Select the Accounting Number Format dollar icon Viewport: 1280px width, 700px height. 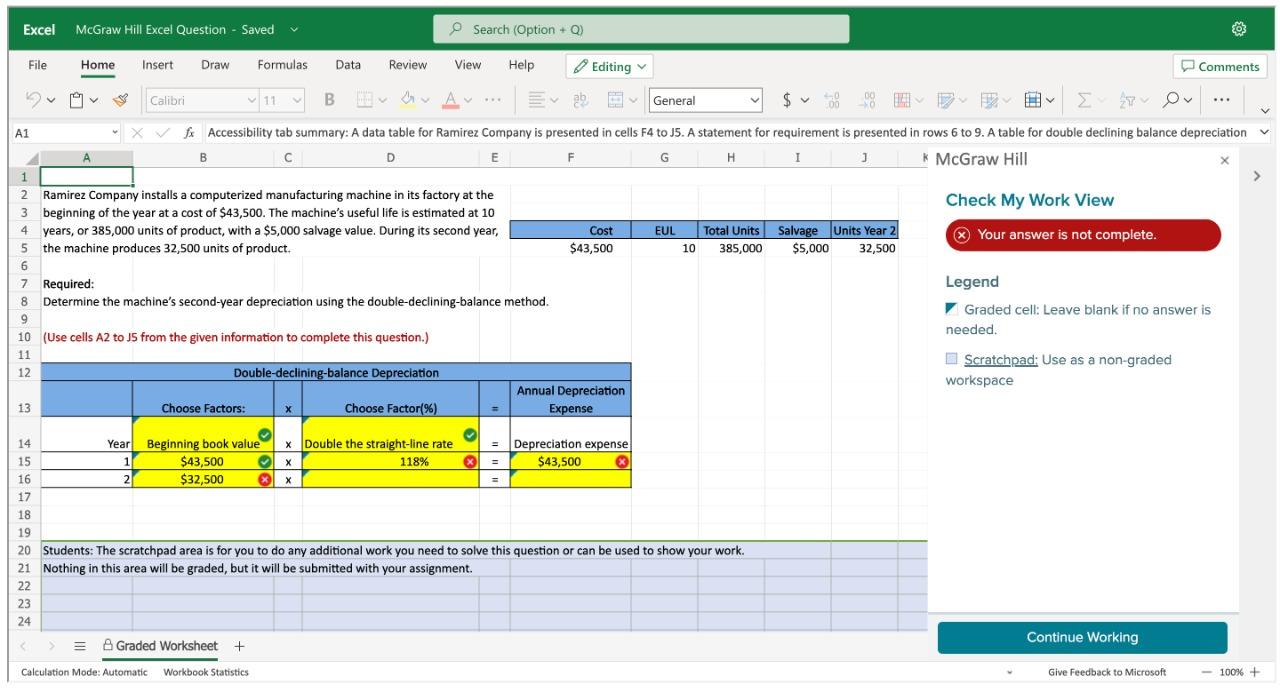coord(786,101)
